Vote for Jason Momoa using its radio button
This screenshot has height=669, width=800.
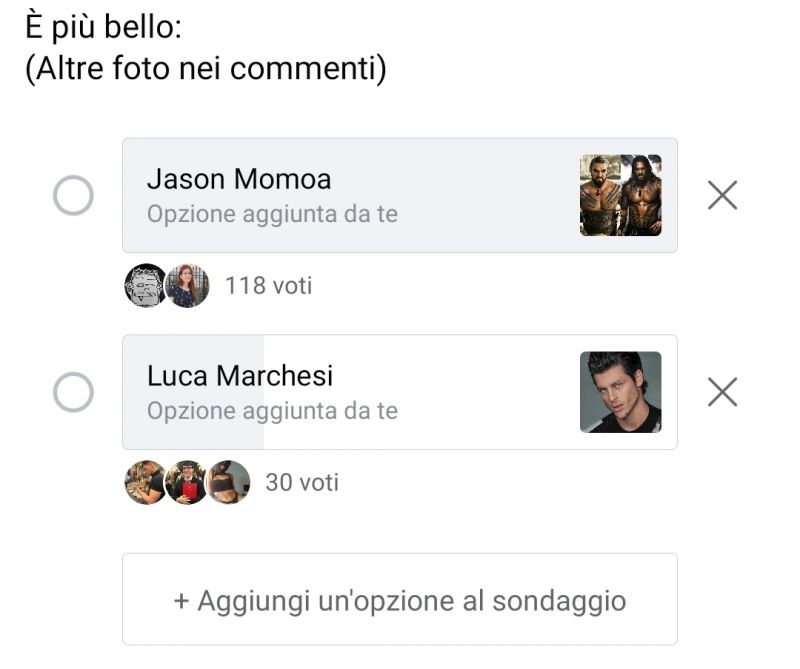coord(73,196)
